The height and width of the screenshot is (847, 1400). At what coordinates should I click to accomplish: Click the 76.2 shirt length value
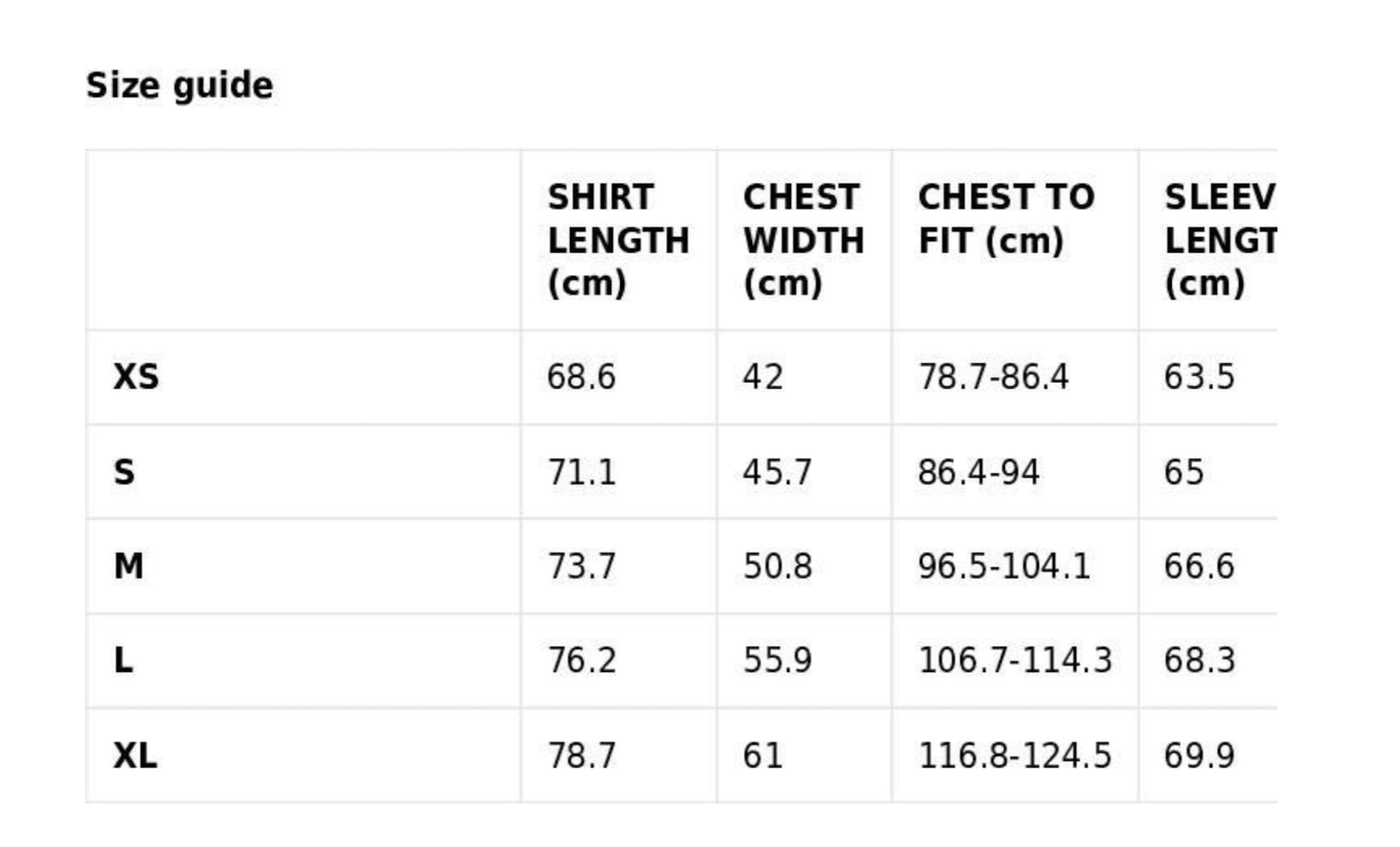coord(582,660)
